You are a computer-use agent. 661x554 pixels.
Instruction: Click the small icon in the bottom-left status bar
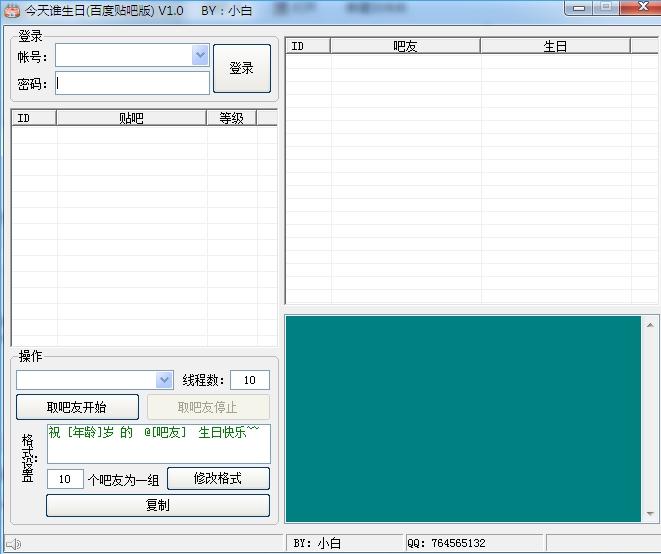pos(12,544)
